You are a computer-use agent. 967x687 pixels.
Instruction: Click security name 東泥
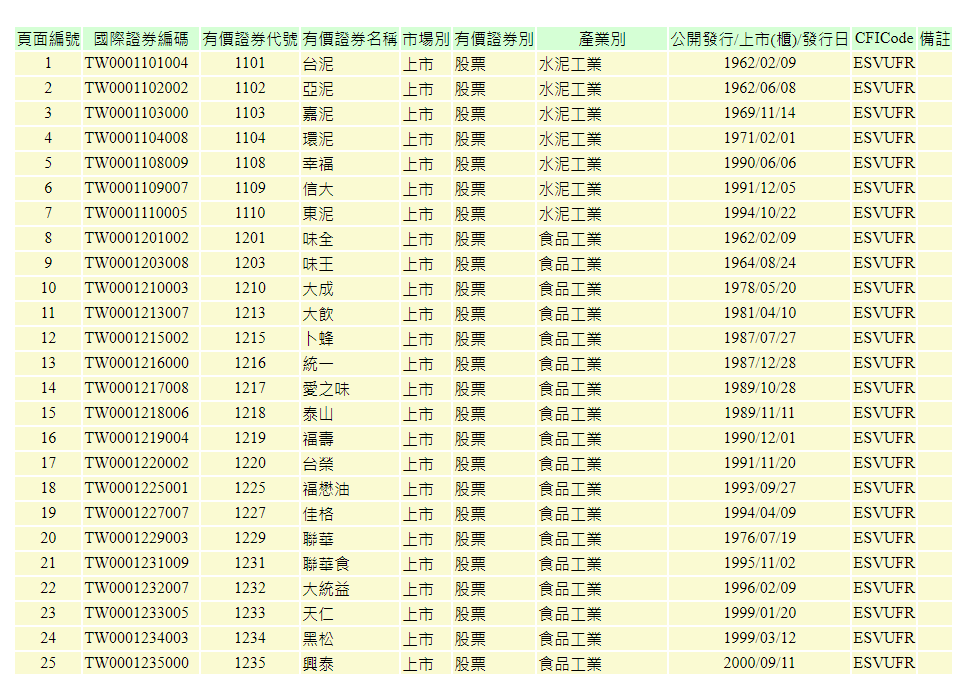point(318,214)
